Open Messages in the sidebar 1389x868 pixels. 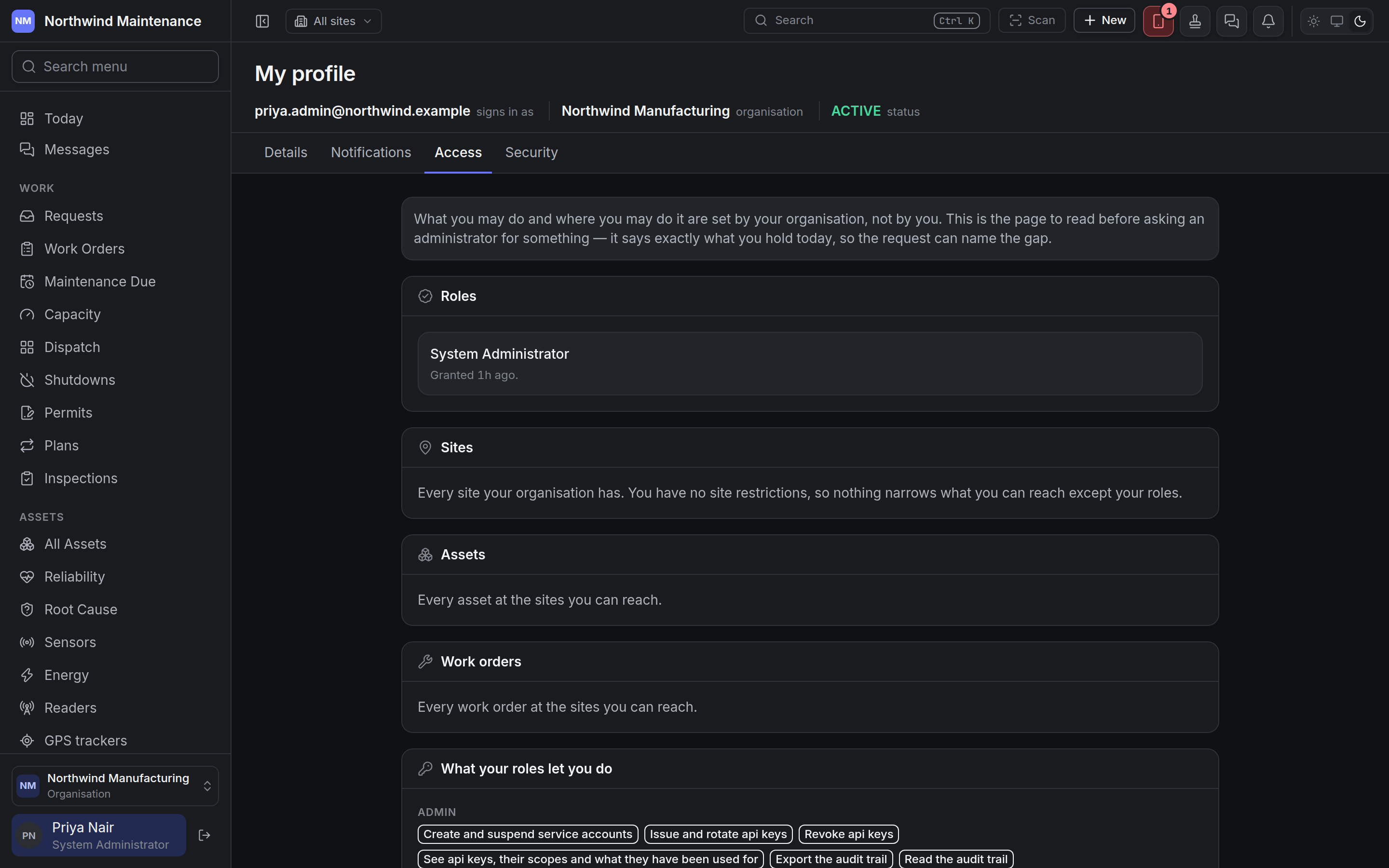[115, 149]
